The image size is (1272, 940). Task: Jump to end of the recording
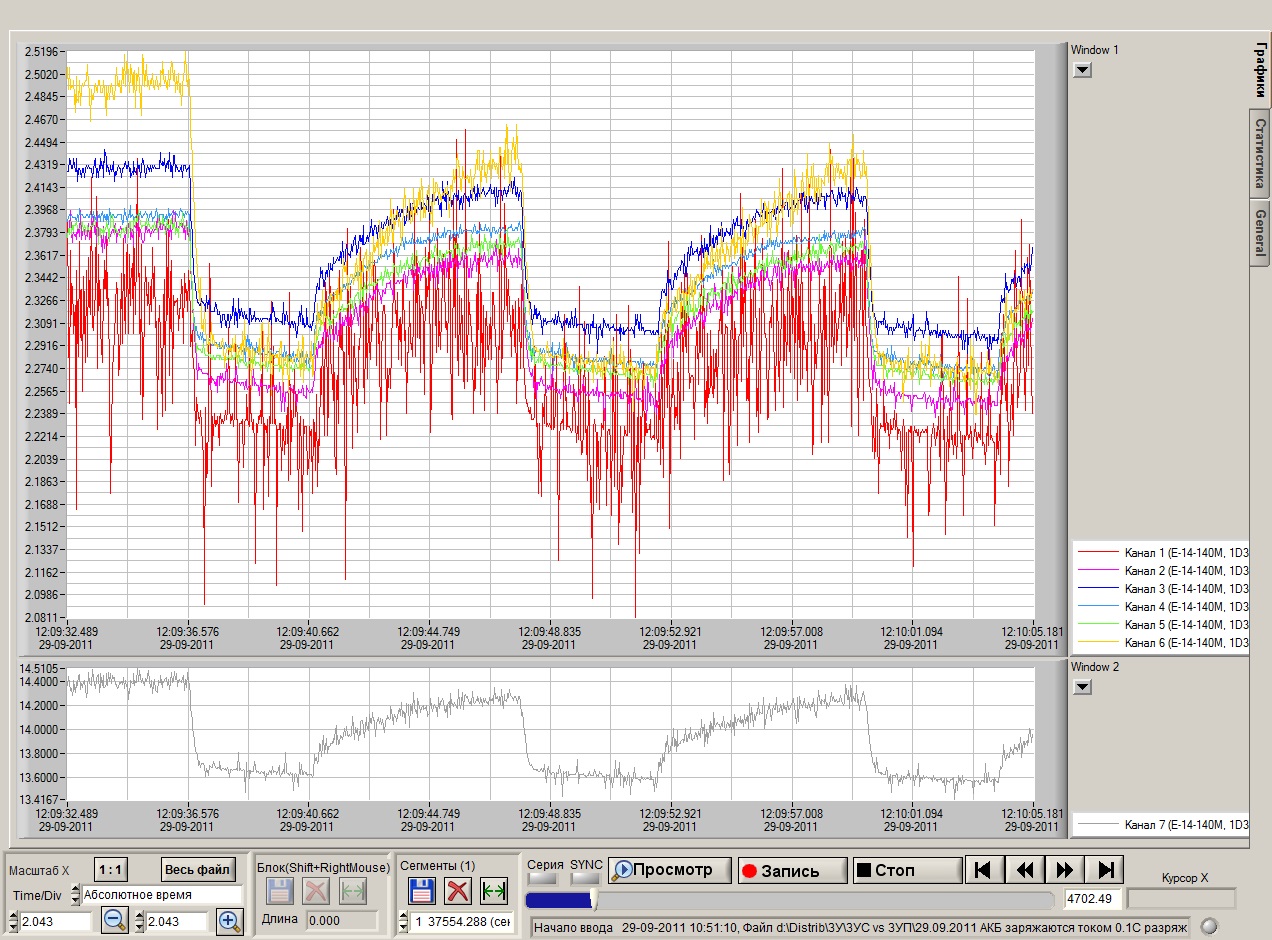[1106, 870]
